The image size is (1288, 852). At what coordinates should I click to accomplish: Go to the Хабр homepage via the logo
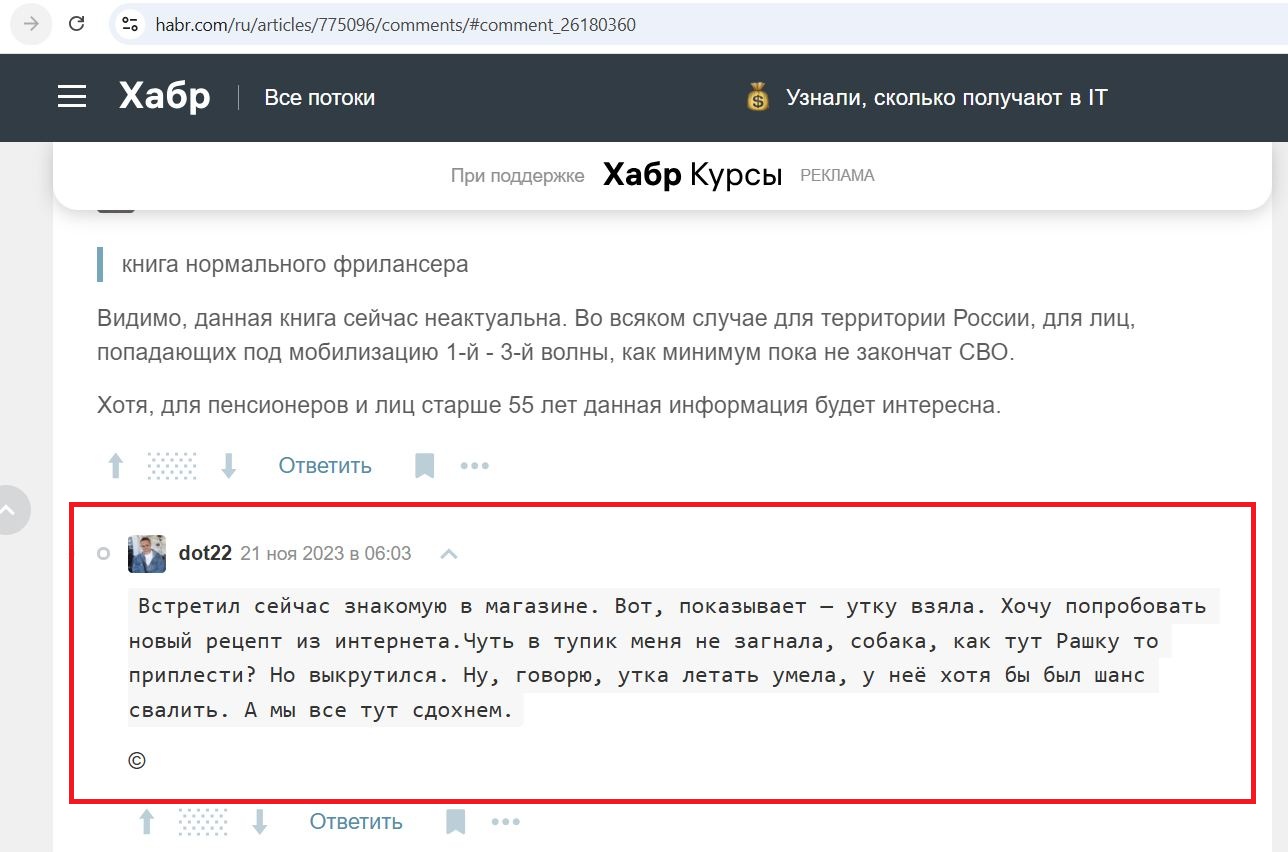tap(163, 96)
